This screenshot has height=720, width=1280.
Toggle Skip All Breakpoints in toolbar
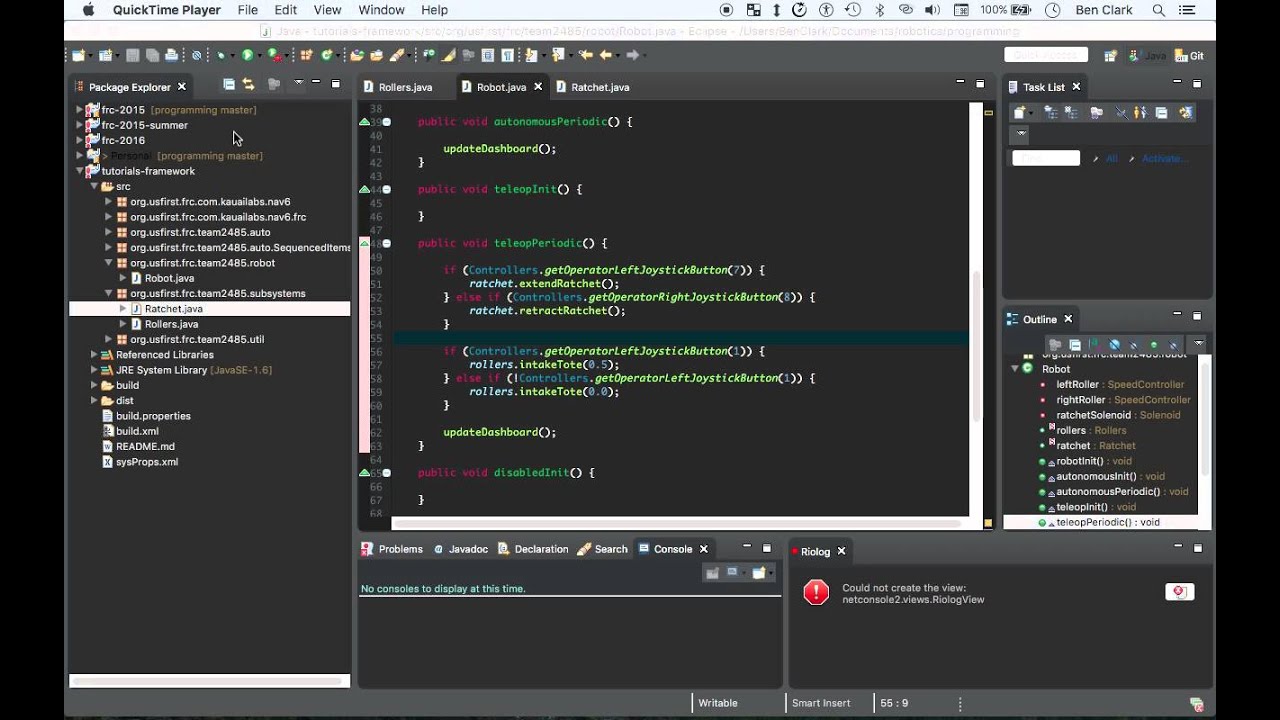(x=196, y=55)
